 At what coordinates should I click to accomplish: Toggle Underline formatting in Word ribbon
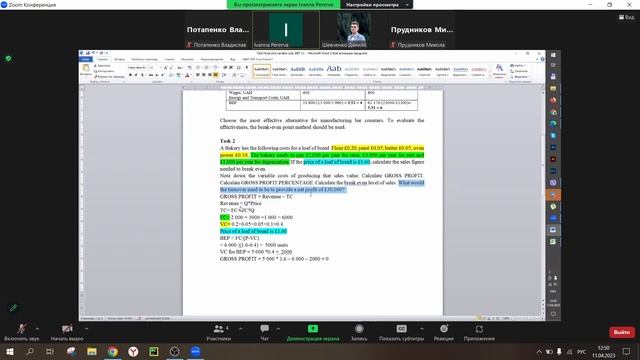pos(142,75)
